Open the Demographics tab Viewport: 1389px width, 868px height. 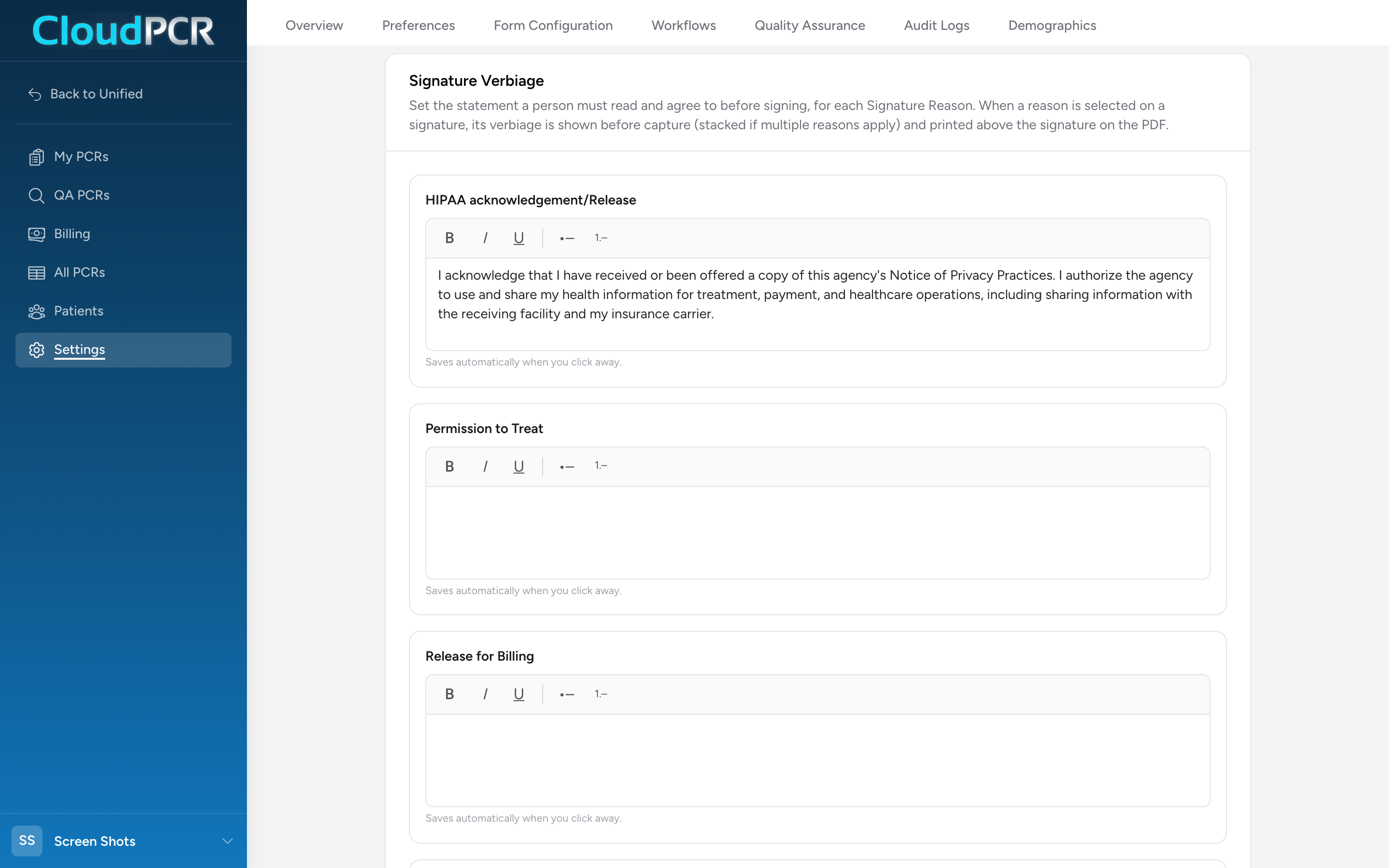coord(1052,25)
